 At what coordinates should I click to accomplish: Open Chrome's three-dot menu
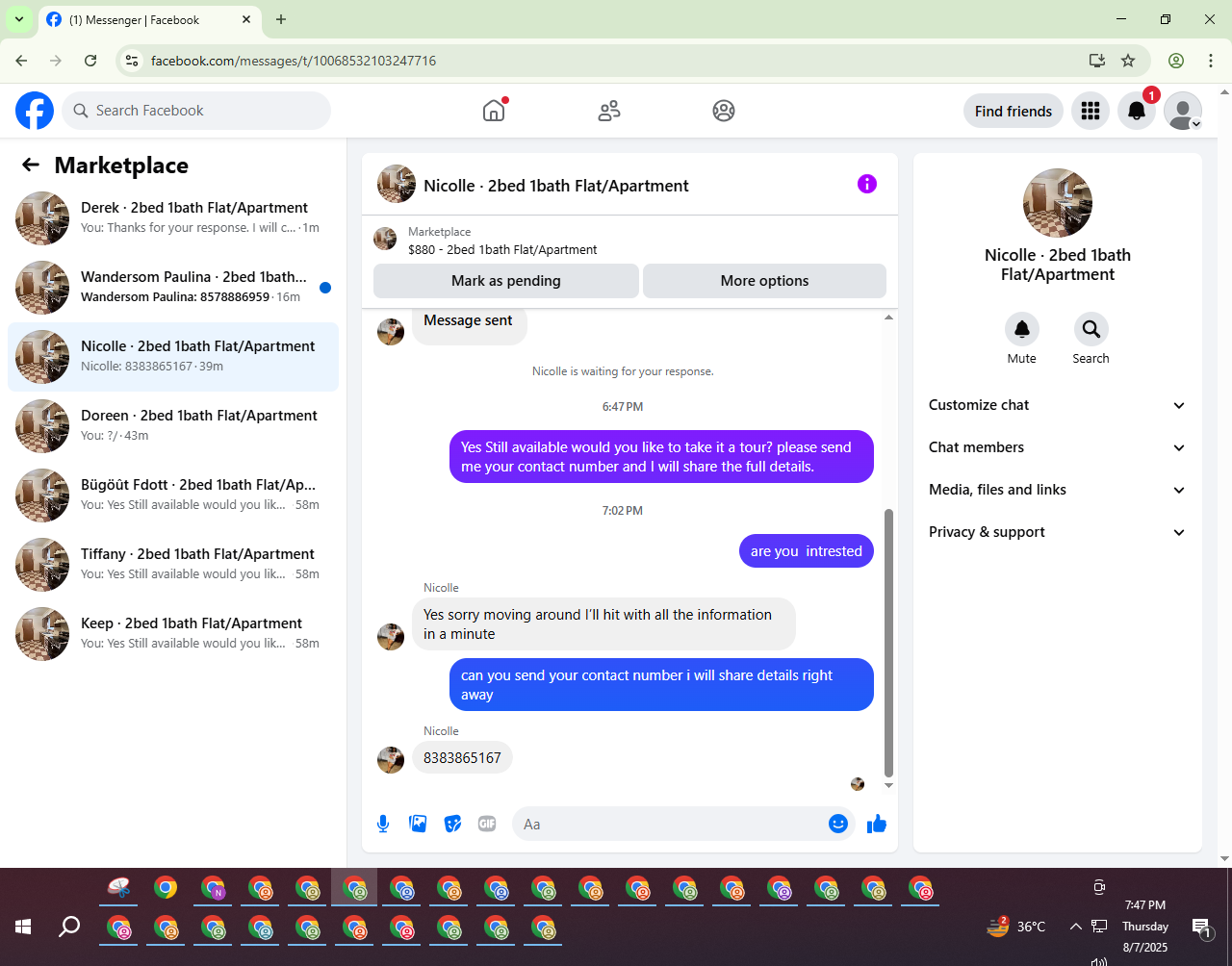tap(1211, 61)
